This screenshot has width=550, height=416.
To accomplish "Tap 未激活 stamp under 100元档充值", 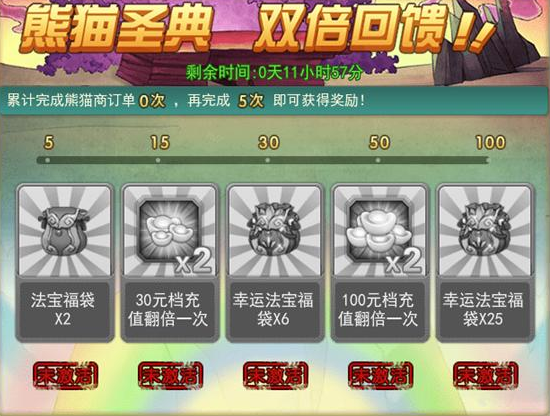I will (380, 375).
